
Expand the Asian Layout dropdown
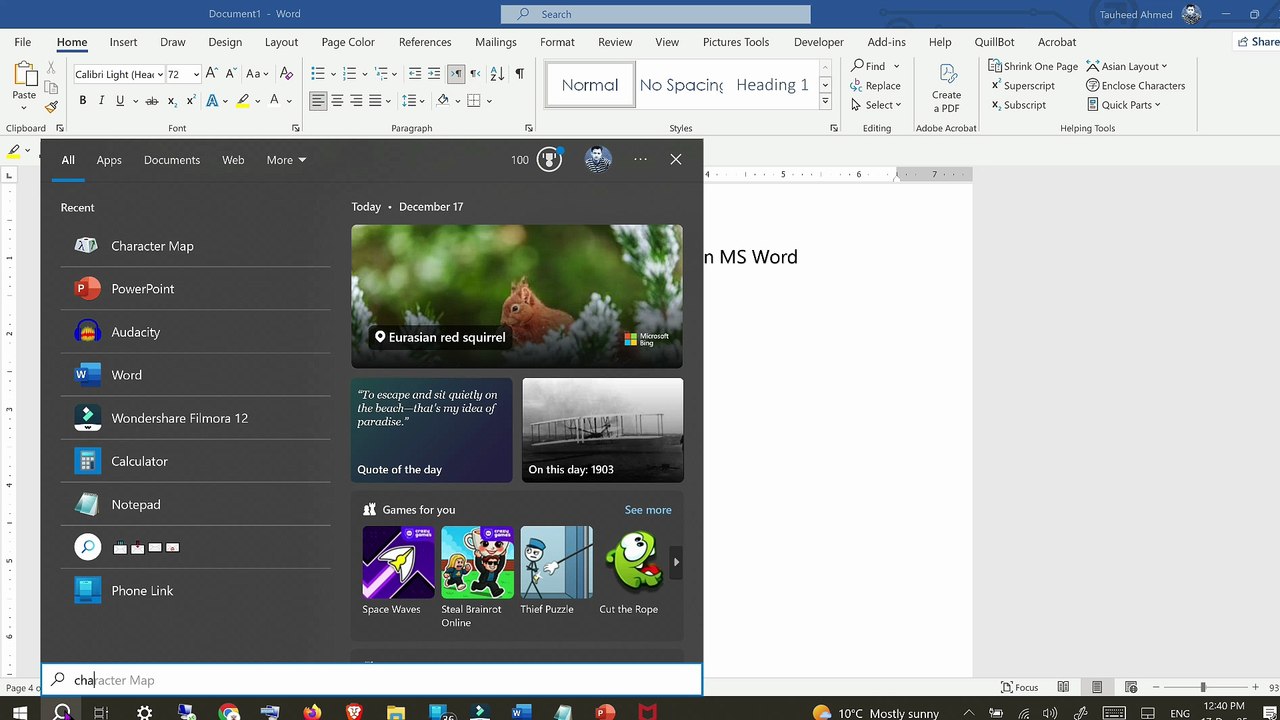1126,66
